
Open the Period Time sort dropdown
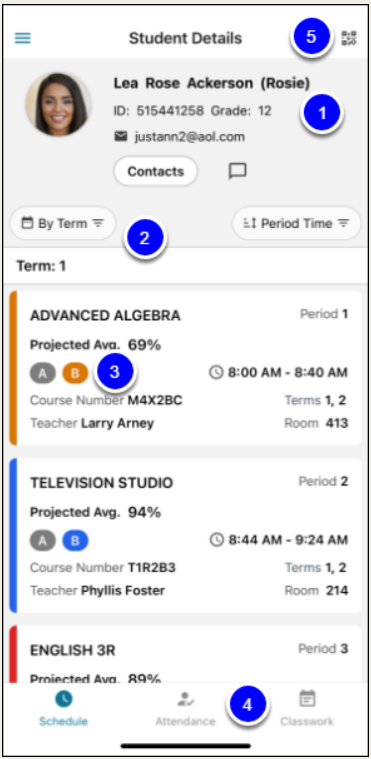(x=296, y=224)
